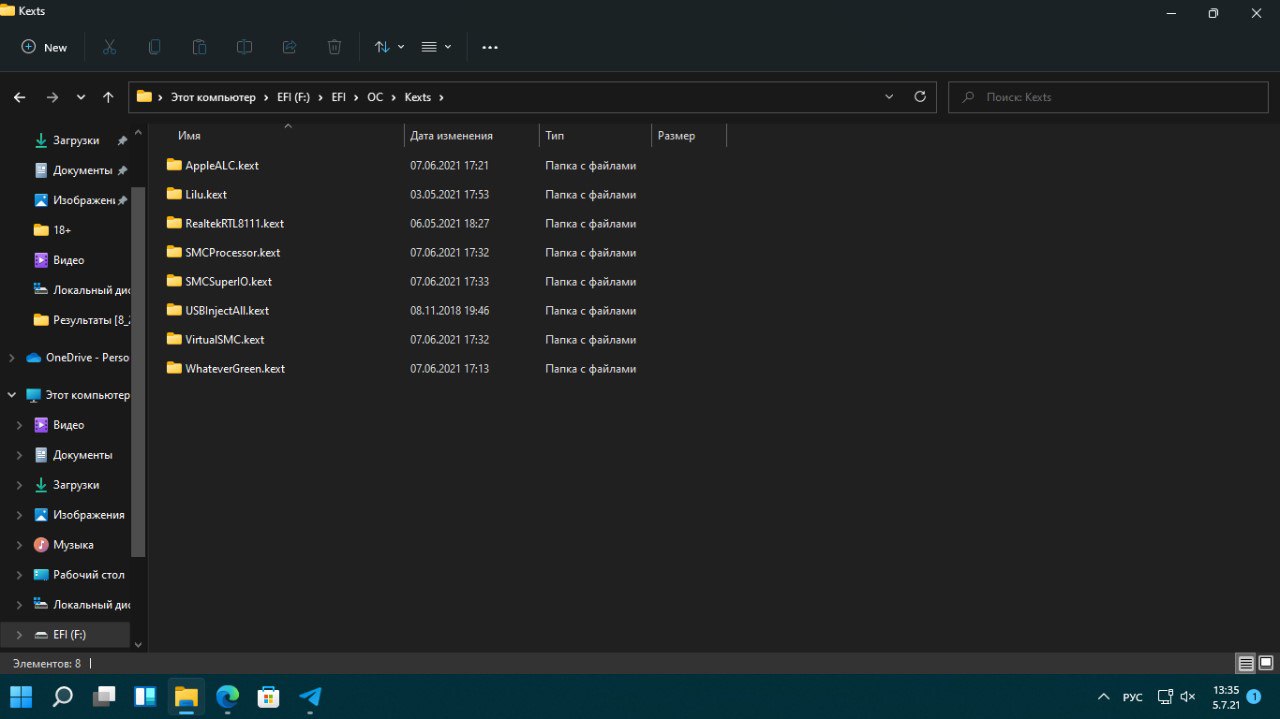Expand Видео under Этот компьютер
1280x719 pixels.
click(18, 425)
